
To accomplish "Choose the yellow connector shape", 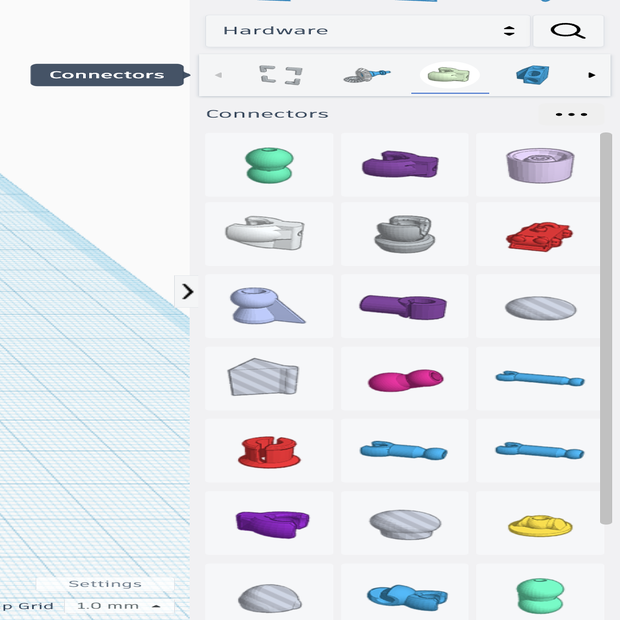I will [x=539, y=523].
